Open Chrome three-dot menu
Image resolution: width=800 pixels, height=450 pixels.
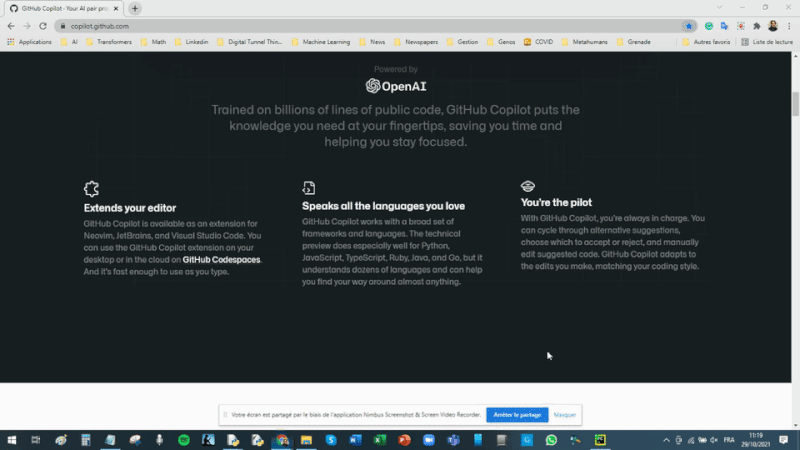[789, 26]
